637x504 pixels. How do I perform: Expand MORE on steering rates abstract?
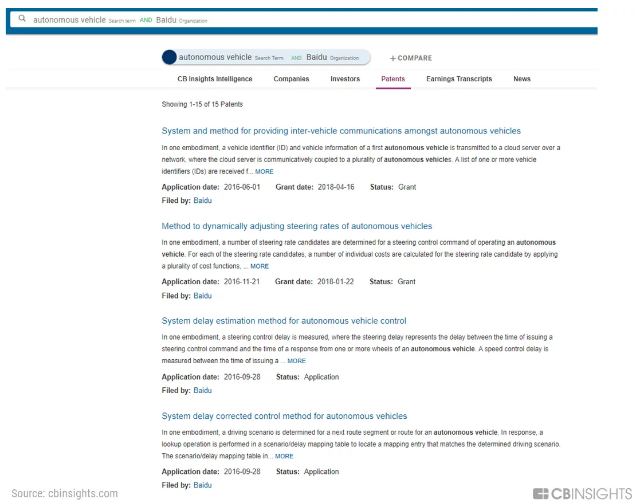260,266
